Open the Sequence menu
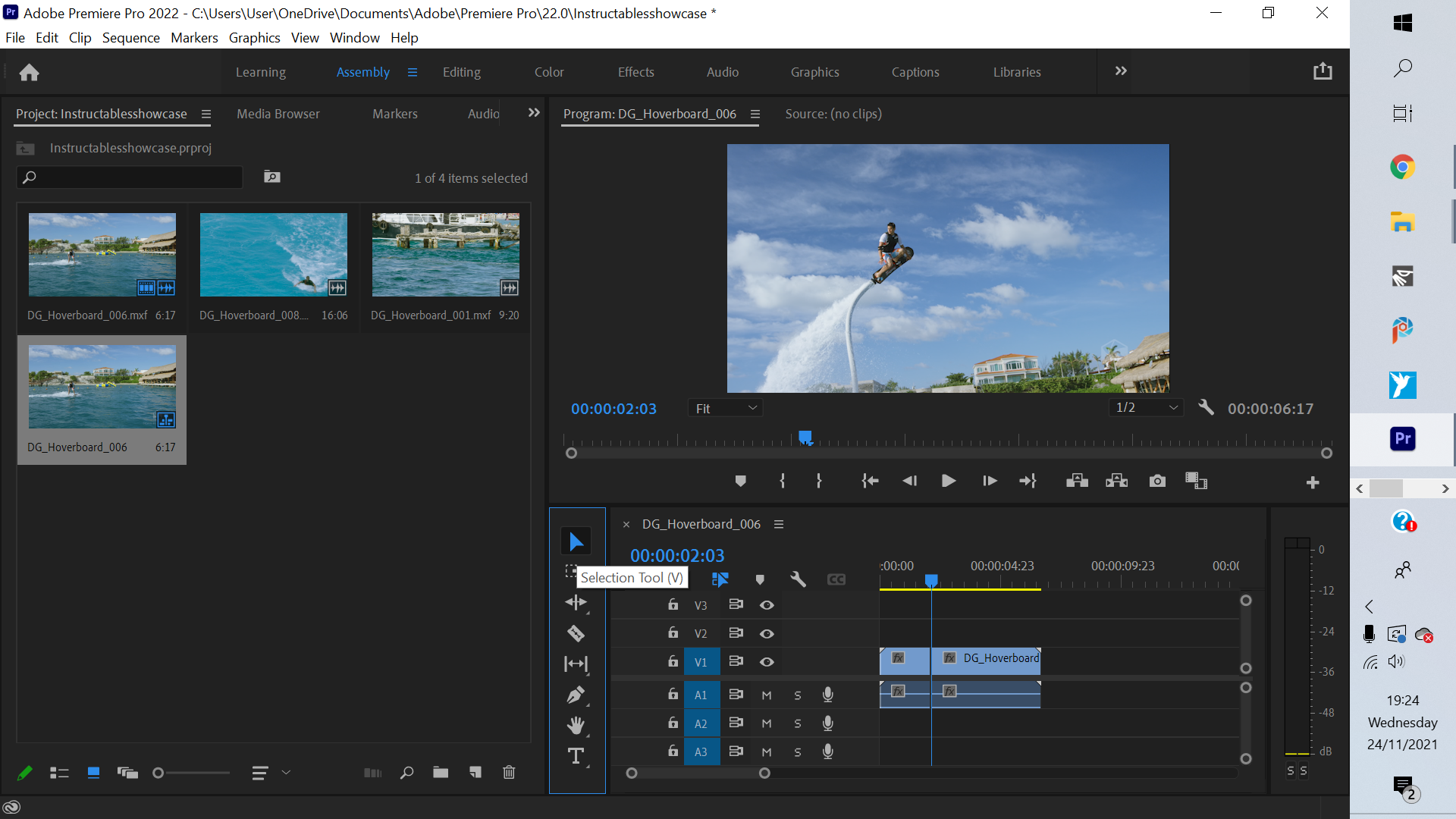Screen dimensions: 1456x819 click(130, 38)
